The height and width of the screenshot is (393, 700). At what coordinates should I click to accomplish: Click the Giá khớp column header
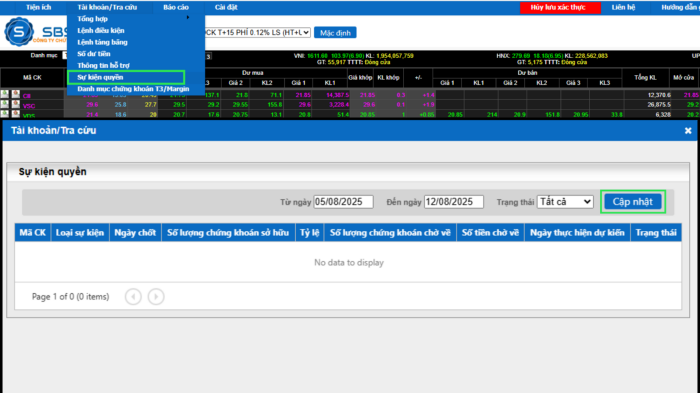coord(360,78)
